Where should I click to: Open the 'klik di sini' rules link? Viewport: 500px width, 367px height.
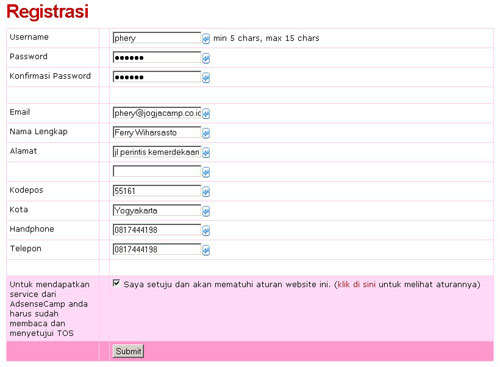tap(356, 284)
